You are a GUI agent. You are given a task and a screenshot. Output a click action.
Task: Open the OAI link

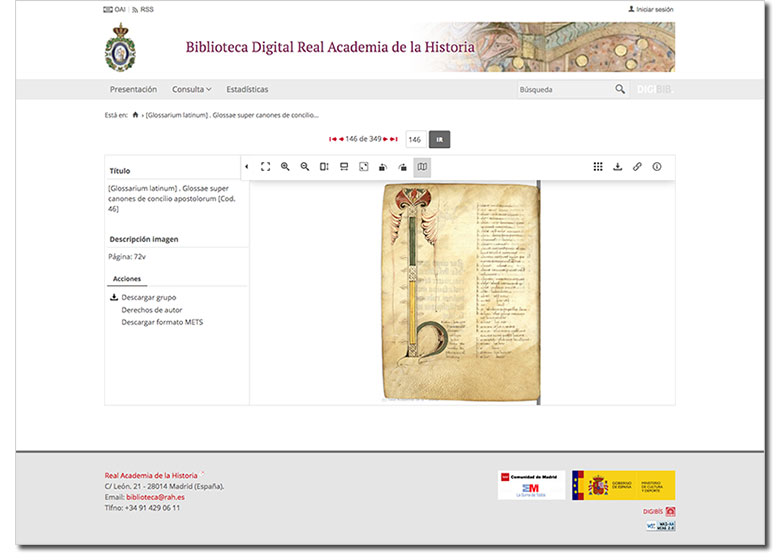(x=114, y=9)
